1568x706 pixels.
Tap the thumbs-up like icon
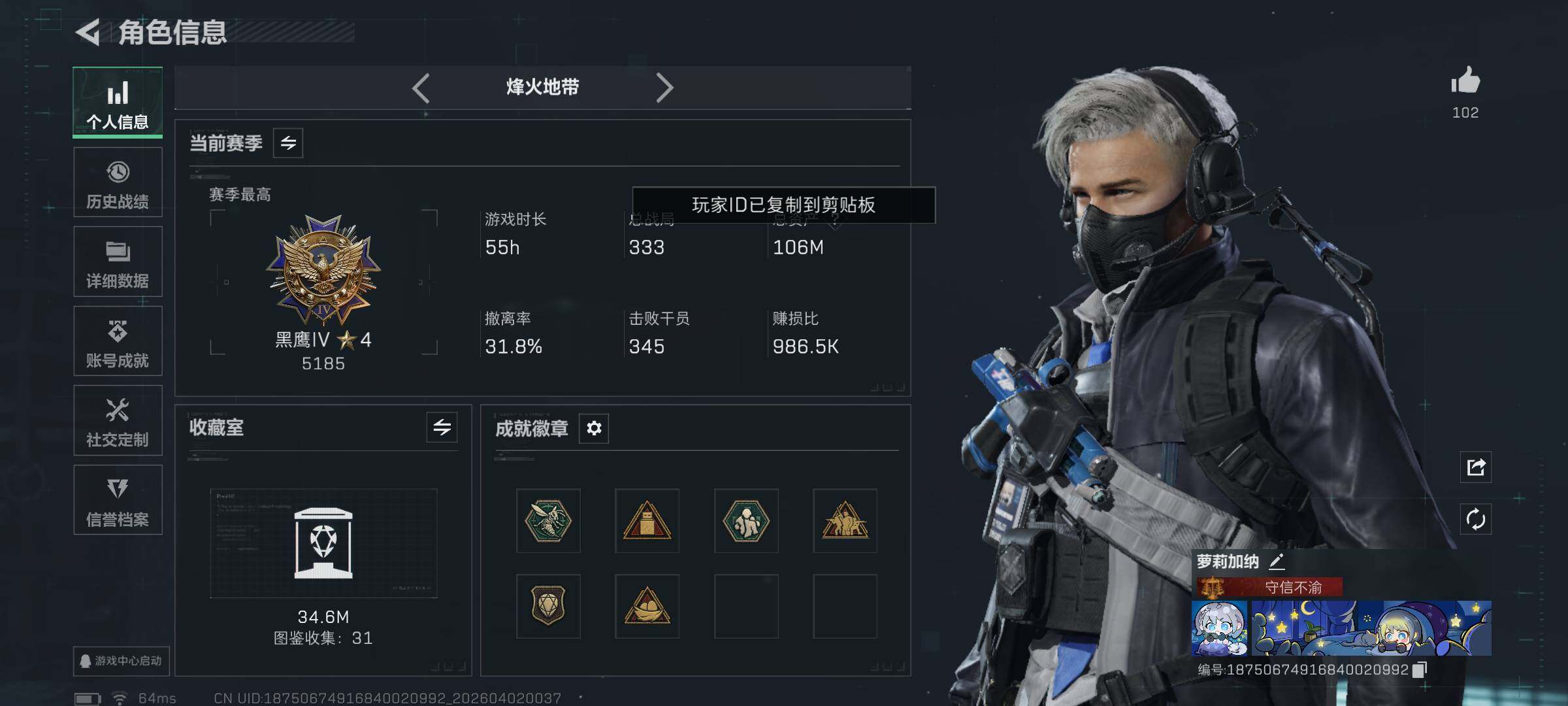click(x=1465, y=80)
